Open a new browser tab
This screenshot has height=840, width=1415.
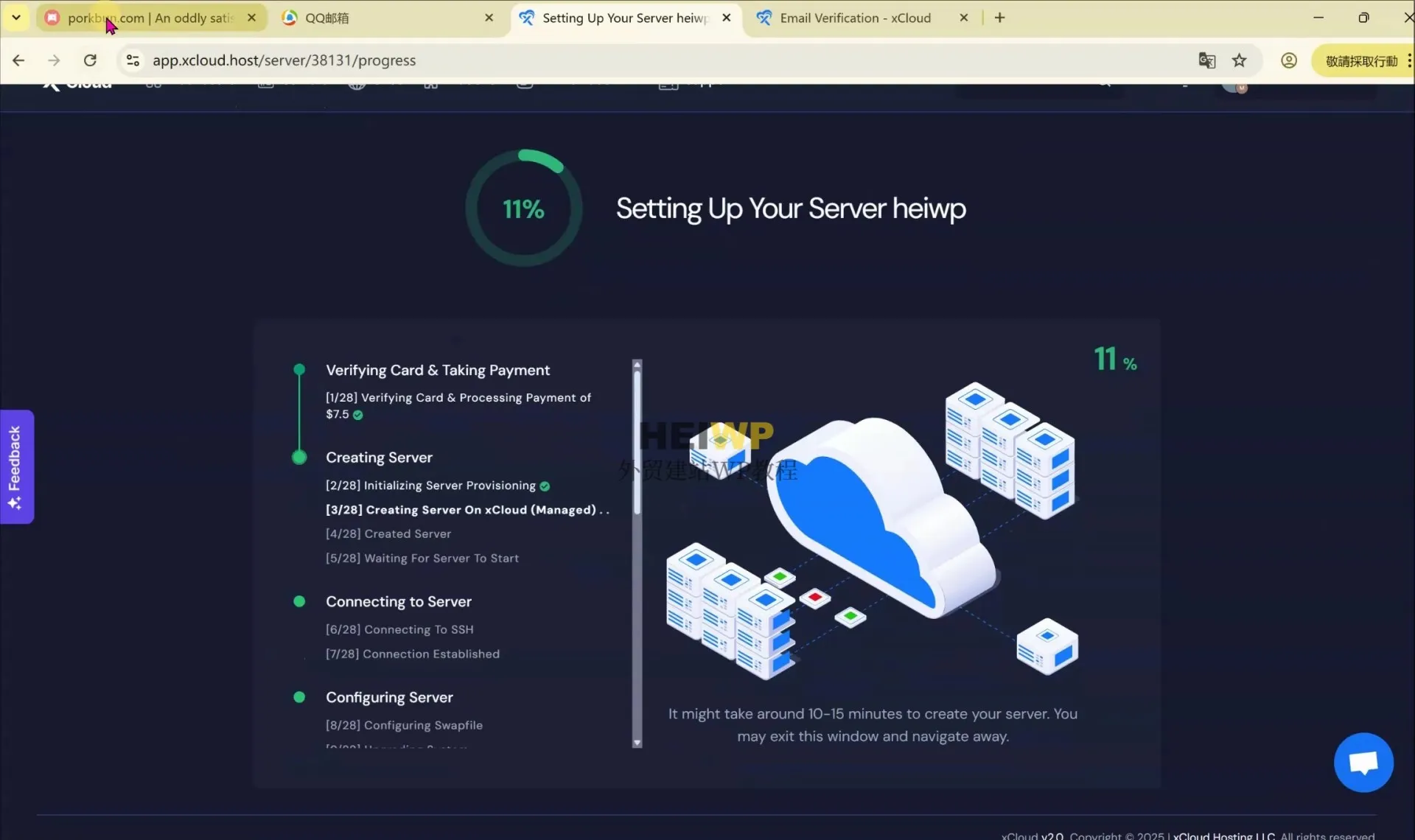(x=999, y=17)
